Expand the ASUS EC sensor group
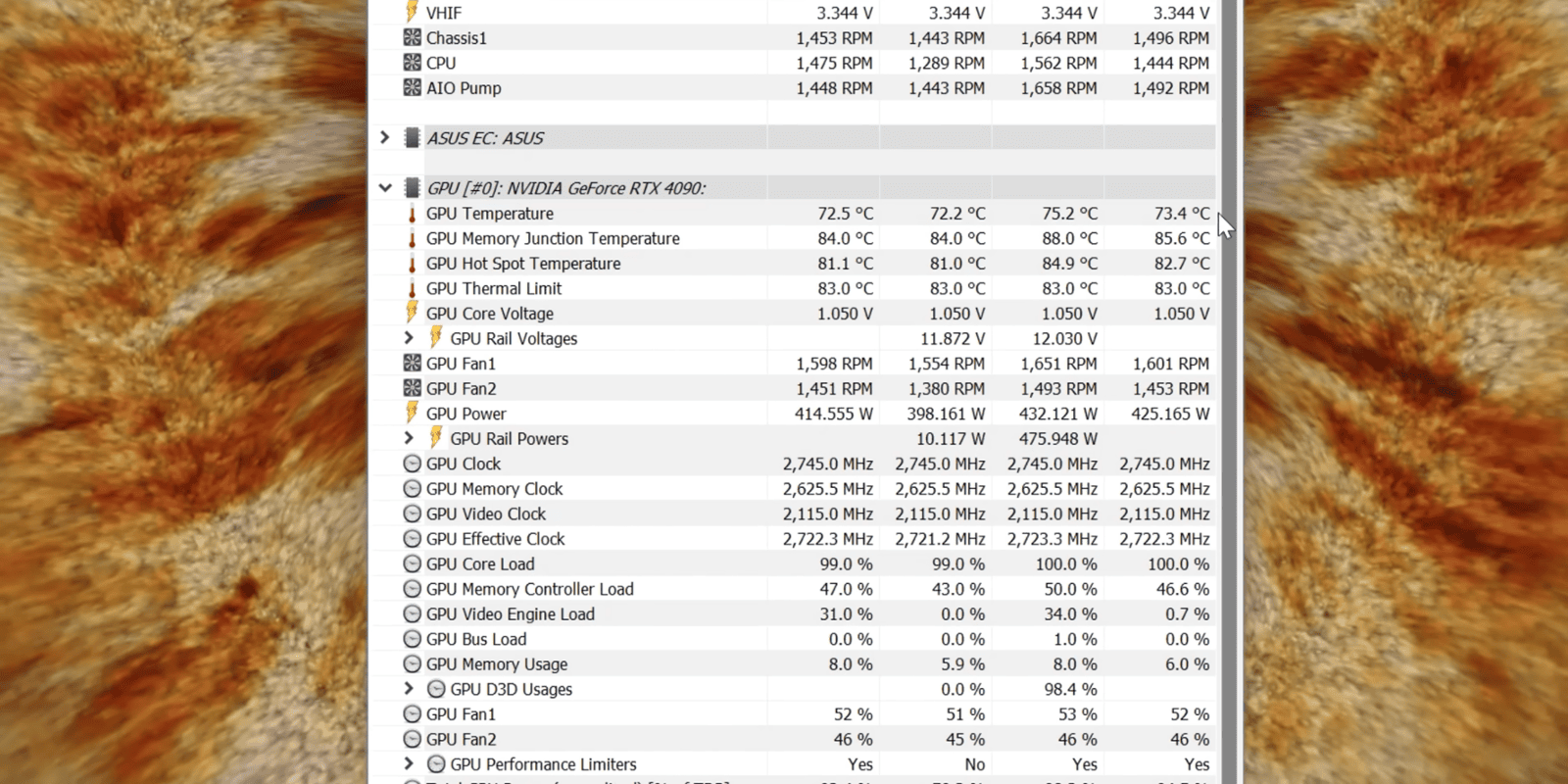The height and width of the screenshot is (784, 1568). click(x=385, y=138)
